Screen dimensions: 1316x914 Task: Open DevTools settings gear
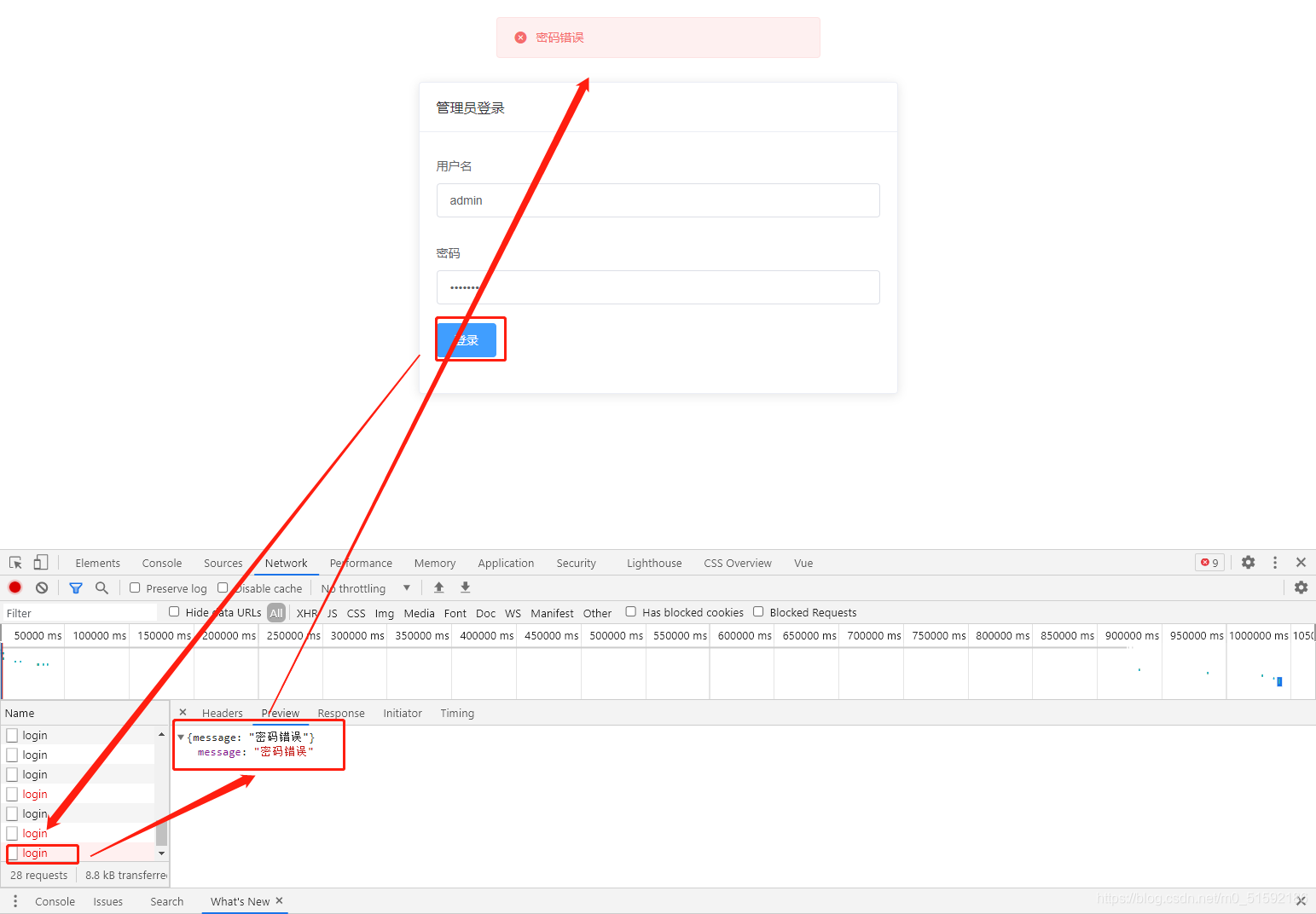1249,563
